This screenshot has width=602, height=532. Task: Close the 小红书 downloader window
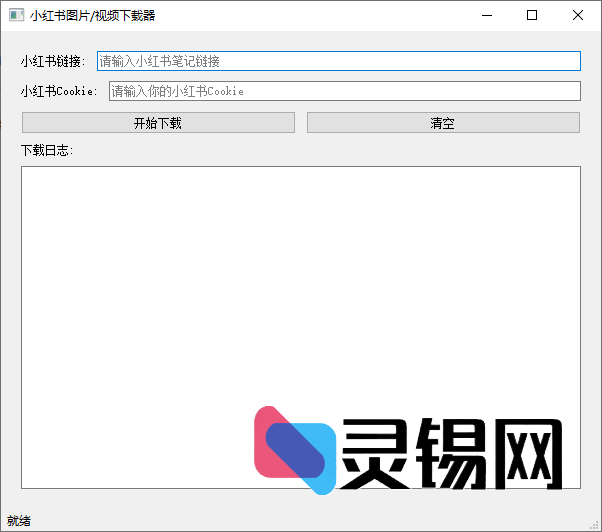tap(577, 15)
